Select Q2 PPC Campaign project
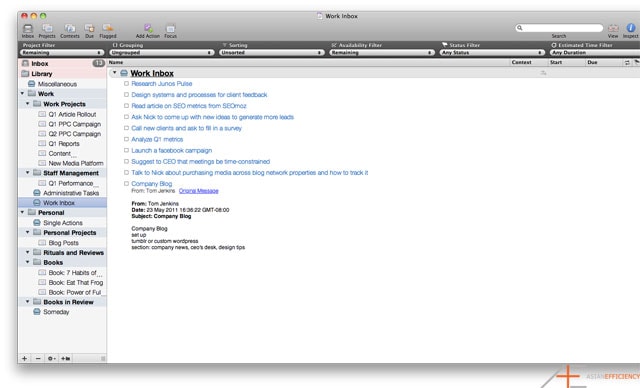Image resolution: width=640 pixels, height=388 pixels. point(75,134)
